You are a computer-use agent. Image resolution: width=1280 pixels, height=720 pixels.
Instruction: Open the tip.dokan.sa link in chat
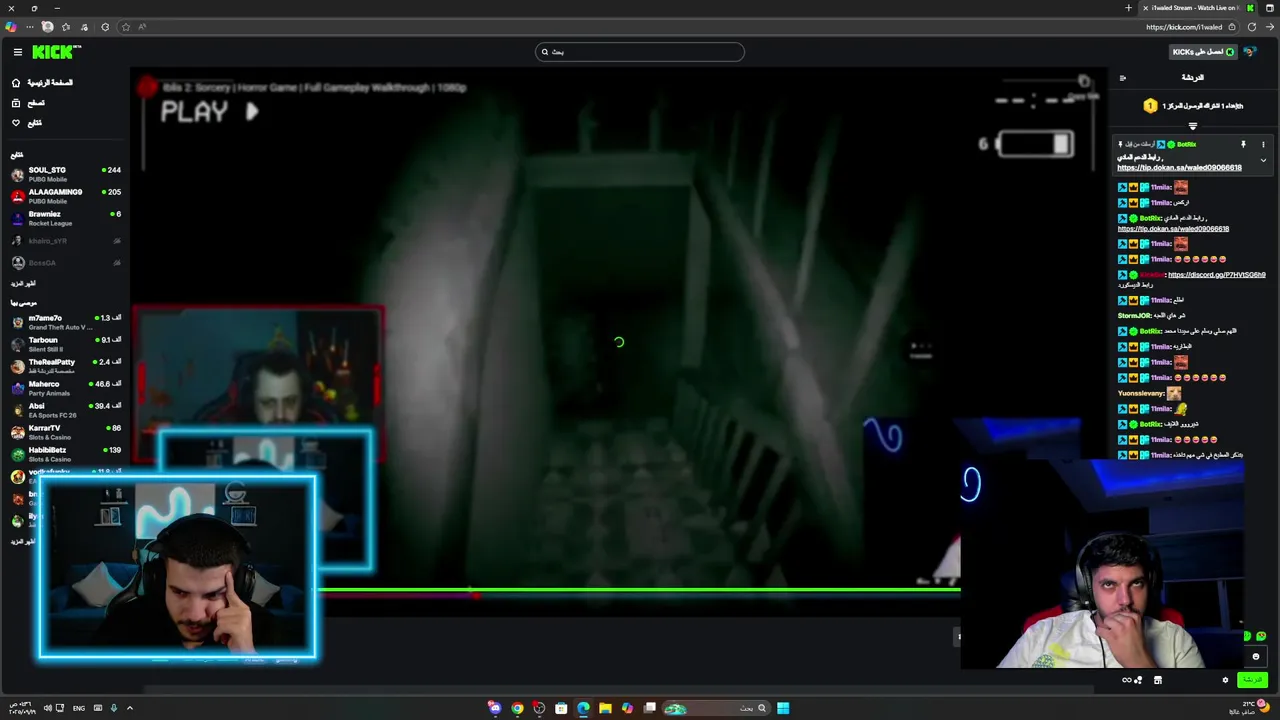tap(1173, 229)
